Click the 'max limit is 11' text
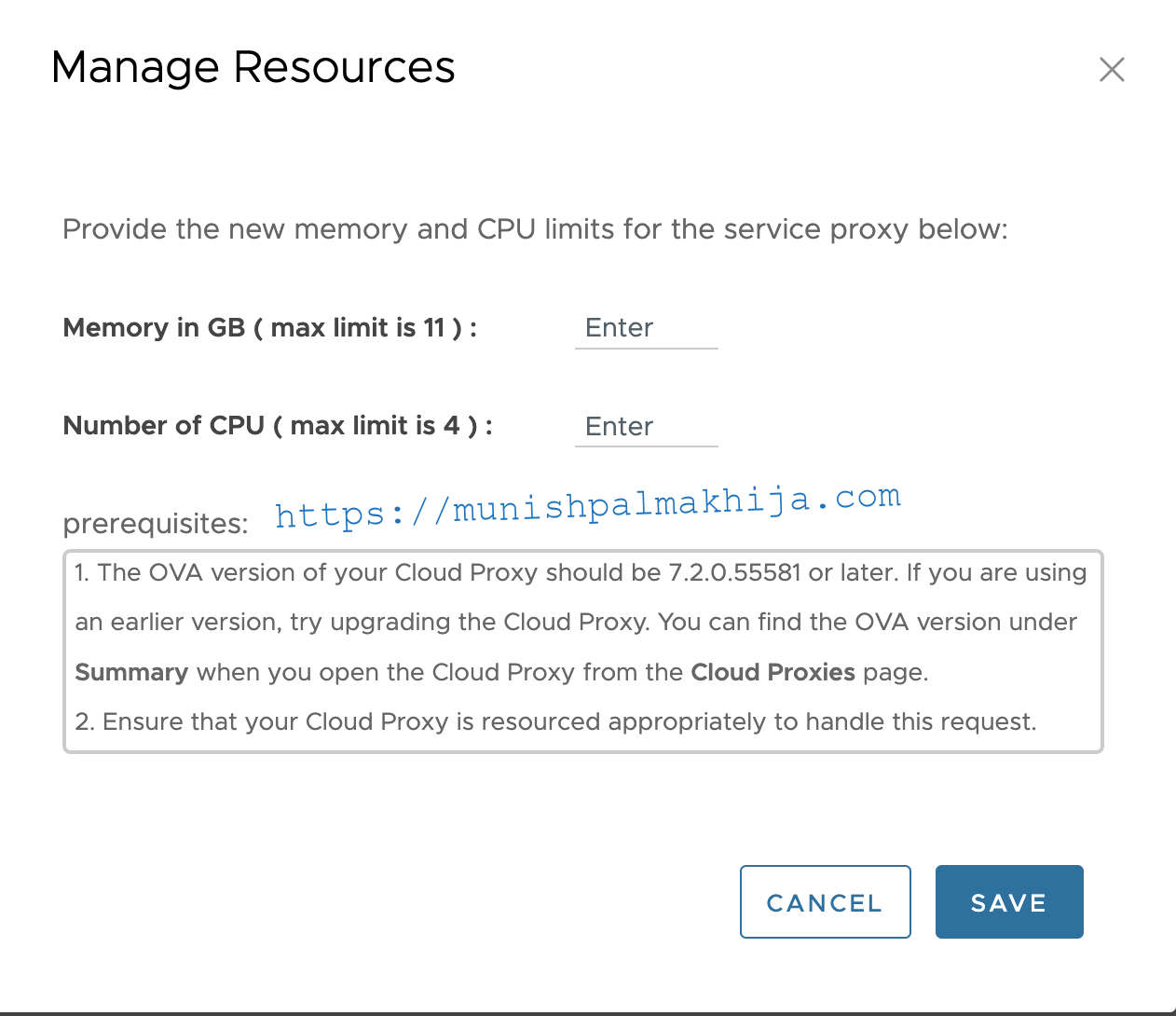 pos(358,328)
